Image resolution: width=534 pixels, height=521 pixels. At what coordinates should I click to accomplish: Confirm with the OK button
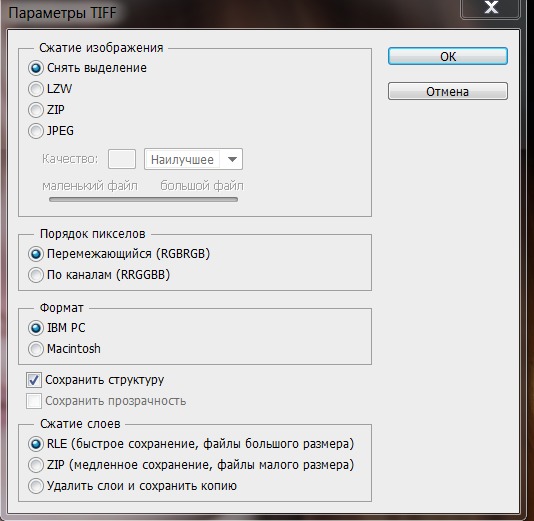[x=448, y=56]
